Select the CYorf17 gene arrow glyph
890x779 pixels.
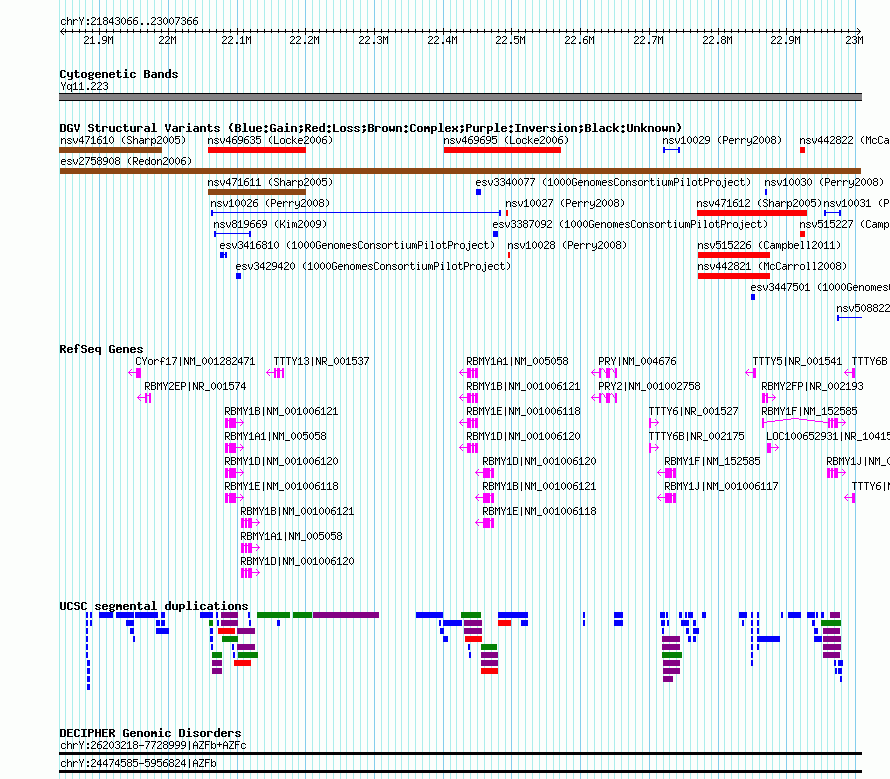click(135, 373)
